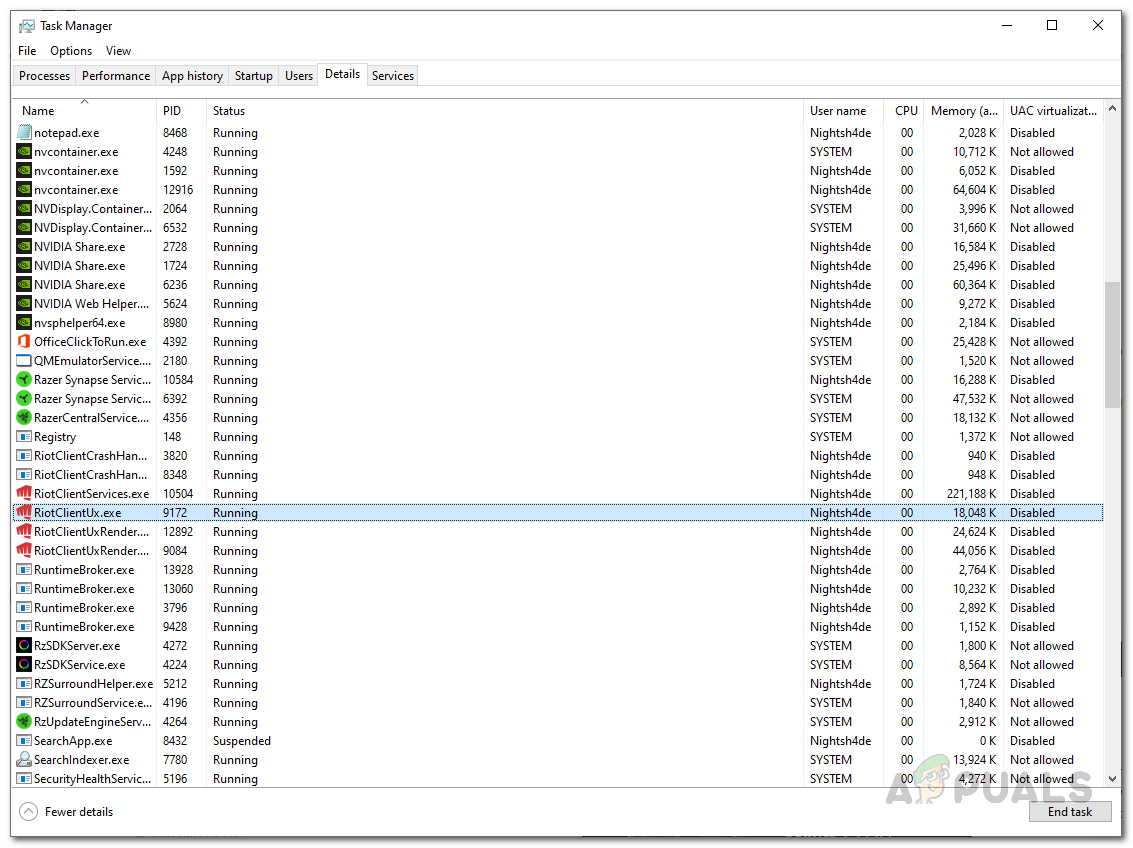Viewport: 1133px width, 848px height.
Task: Click the RZSurroundHelper.exe icon
Action: (x=24, y=684)
